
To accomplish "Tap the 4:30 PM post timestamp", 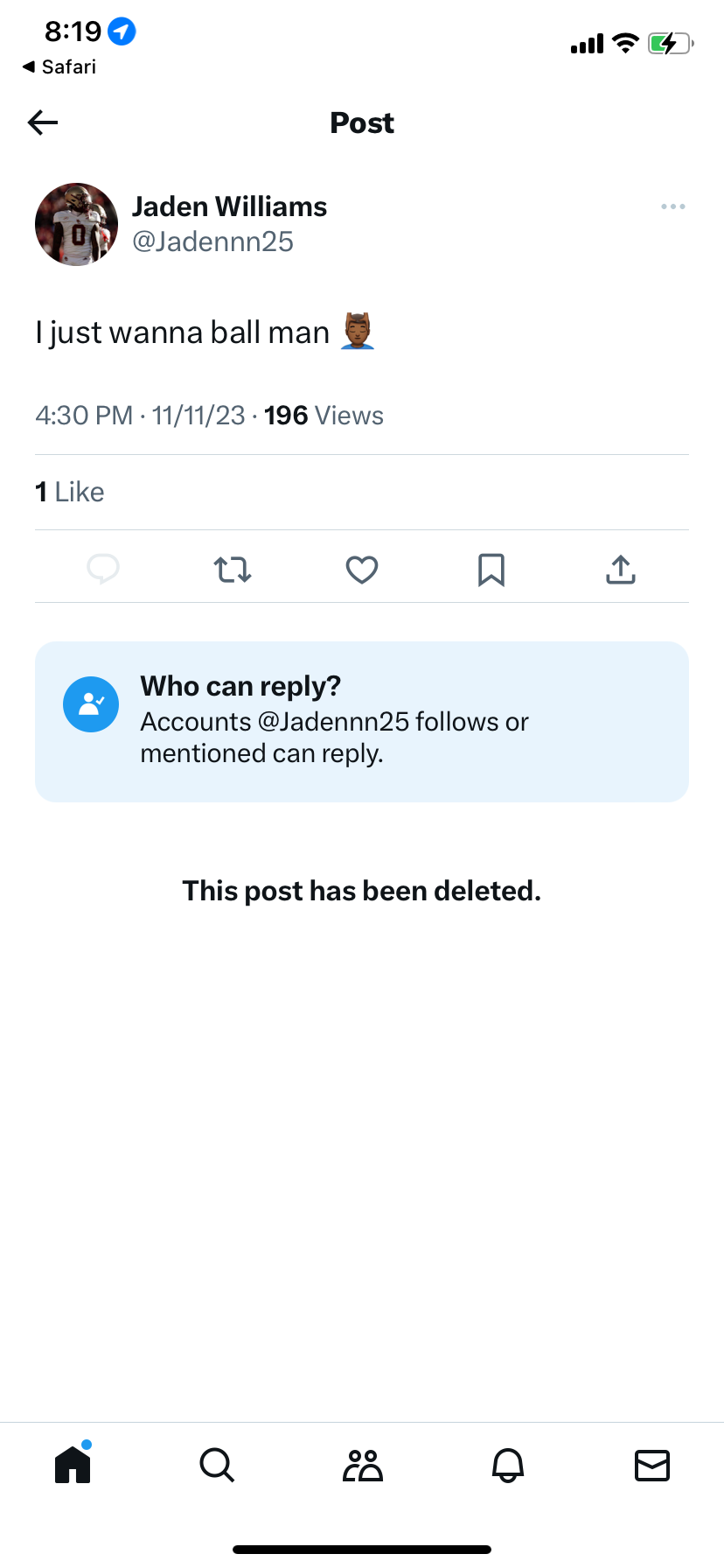I will [84, 416].
